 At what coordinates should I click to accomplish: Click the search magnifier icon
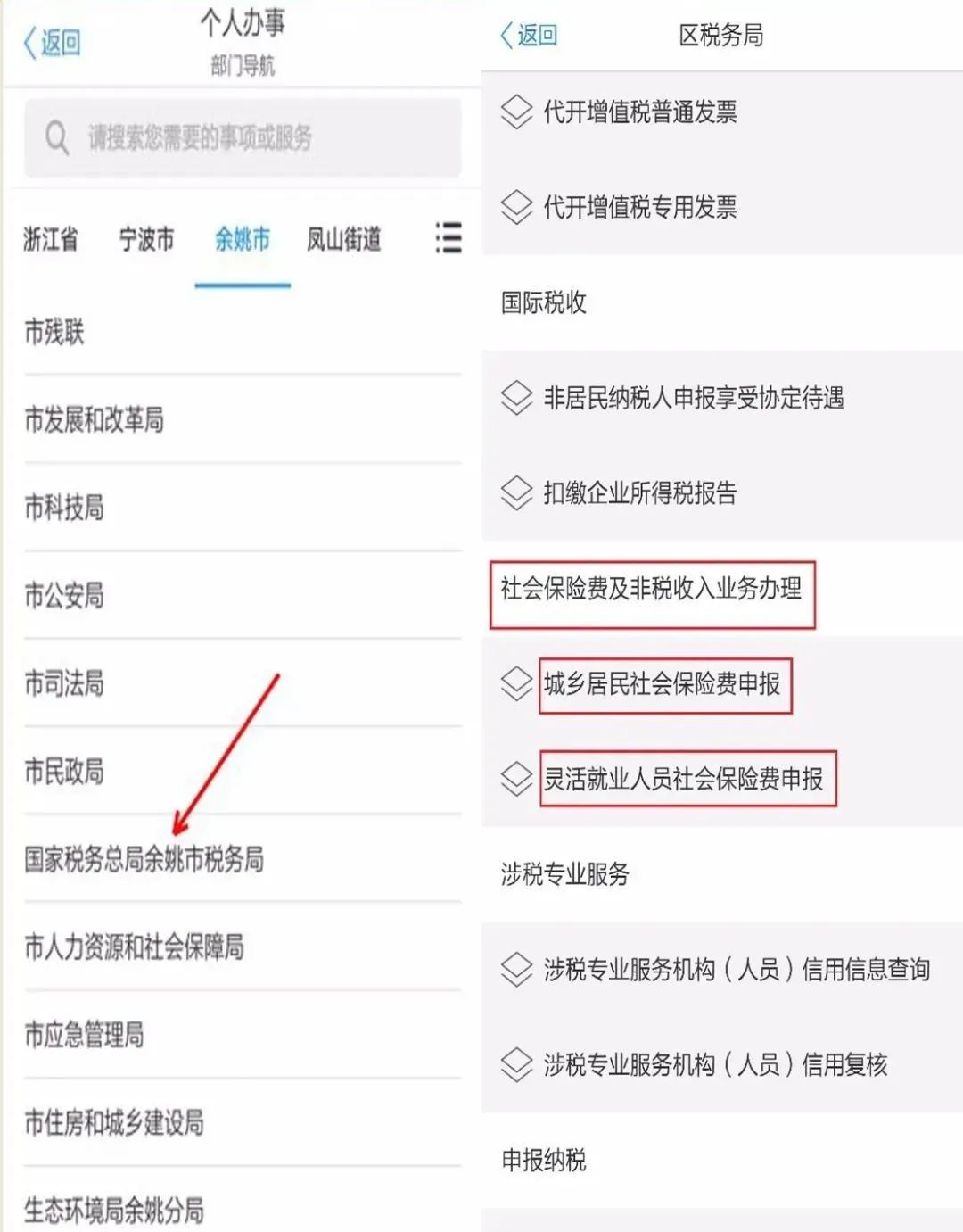(x=57, y=138)
